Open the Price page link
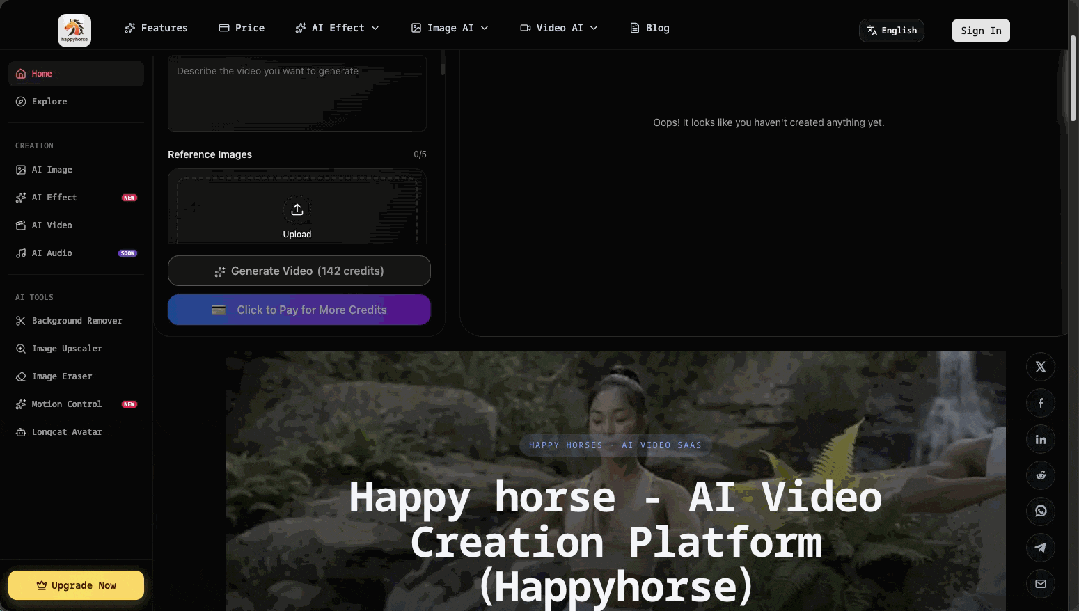 click(242, 28)
